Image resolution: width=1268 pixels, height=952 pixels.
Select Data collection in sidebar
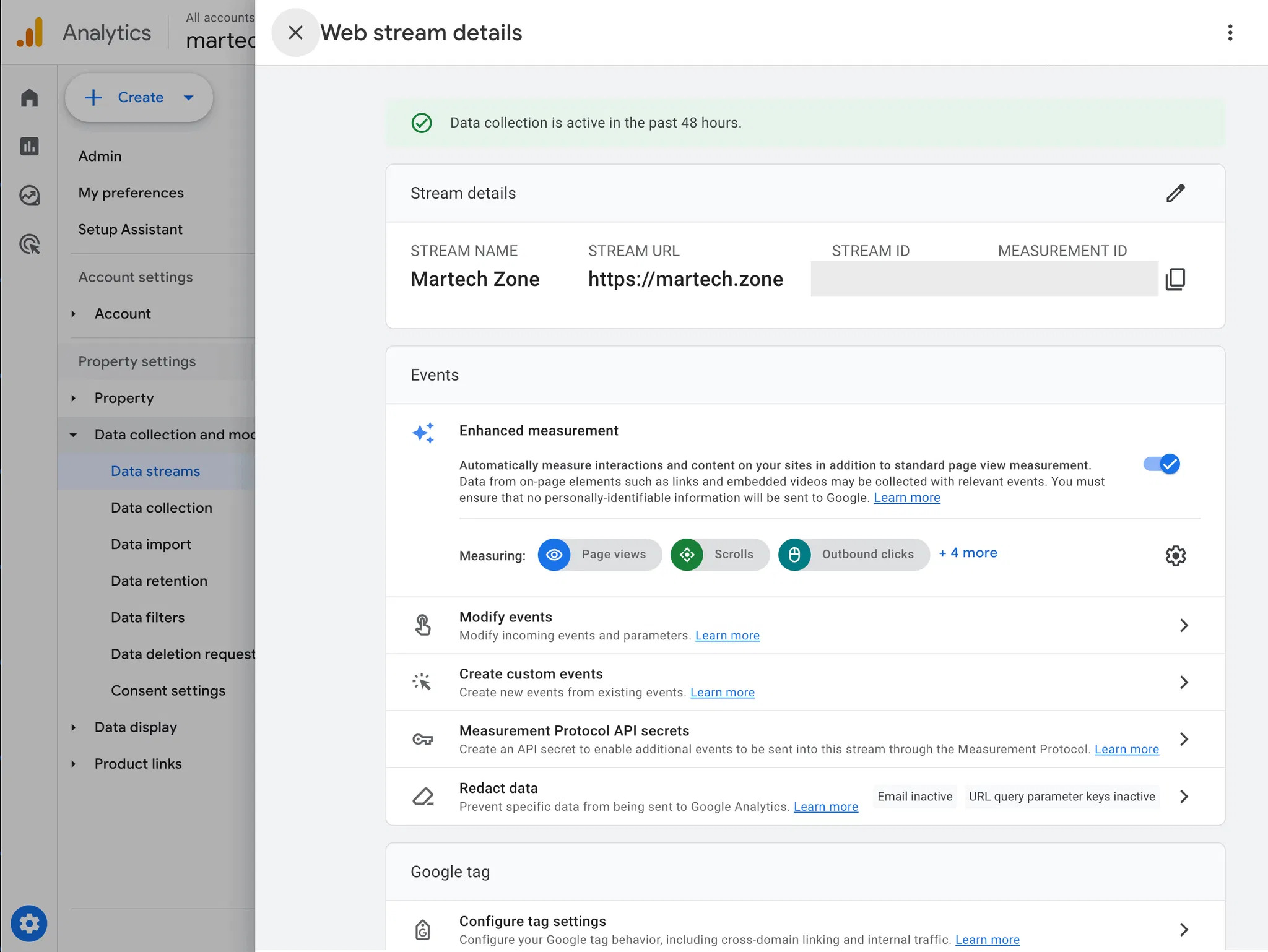pos(161,508)
